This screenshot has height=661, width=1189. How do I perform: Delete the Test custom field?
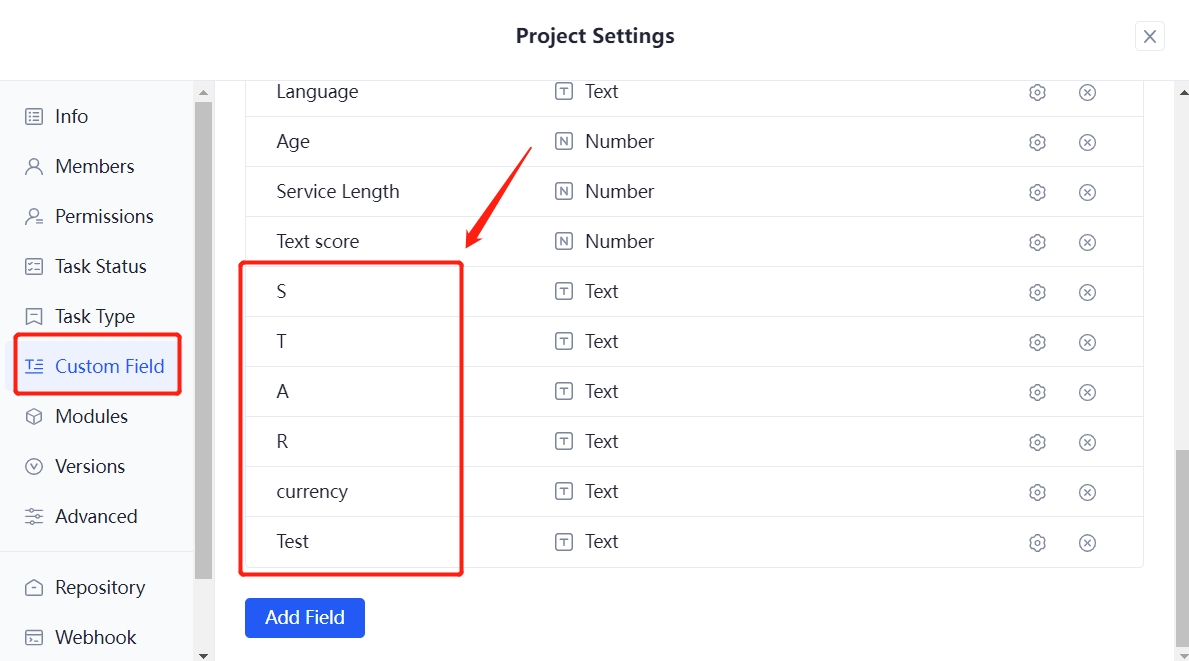[x=1087, y=542]
